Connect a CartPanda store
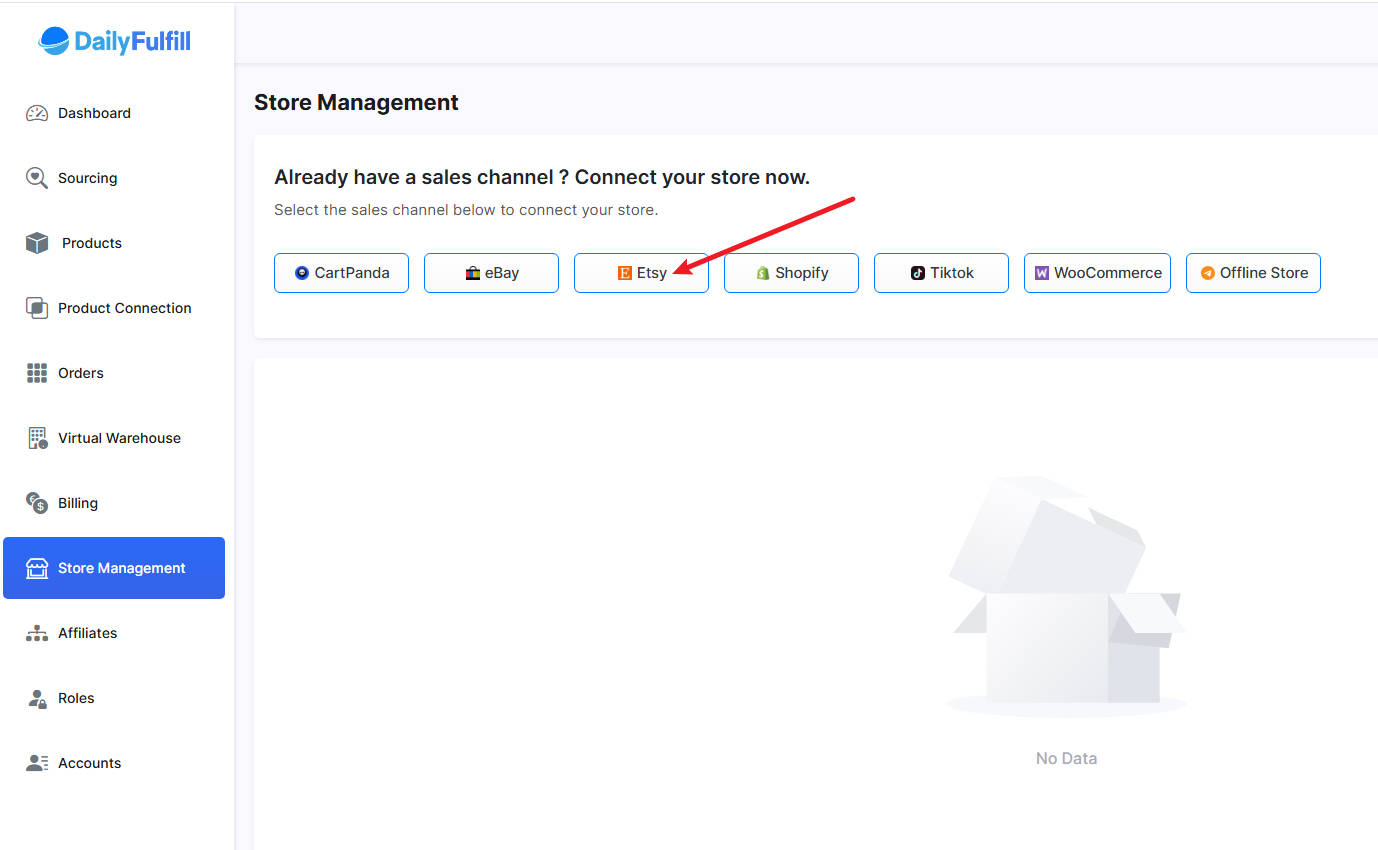Viewport: 1378px width, 850px height. 341,273
